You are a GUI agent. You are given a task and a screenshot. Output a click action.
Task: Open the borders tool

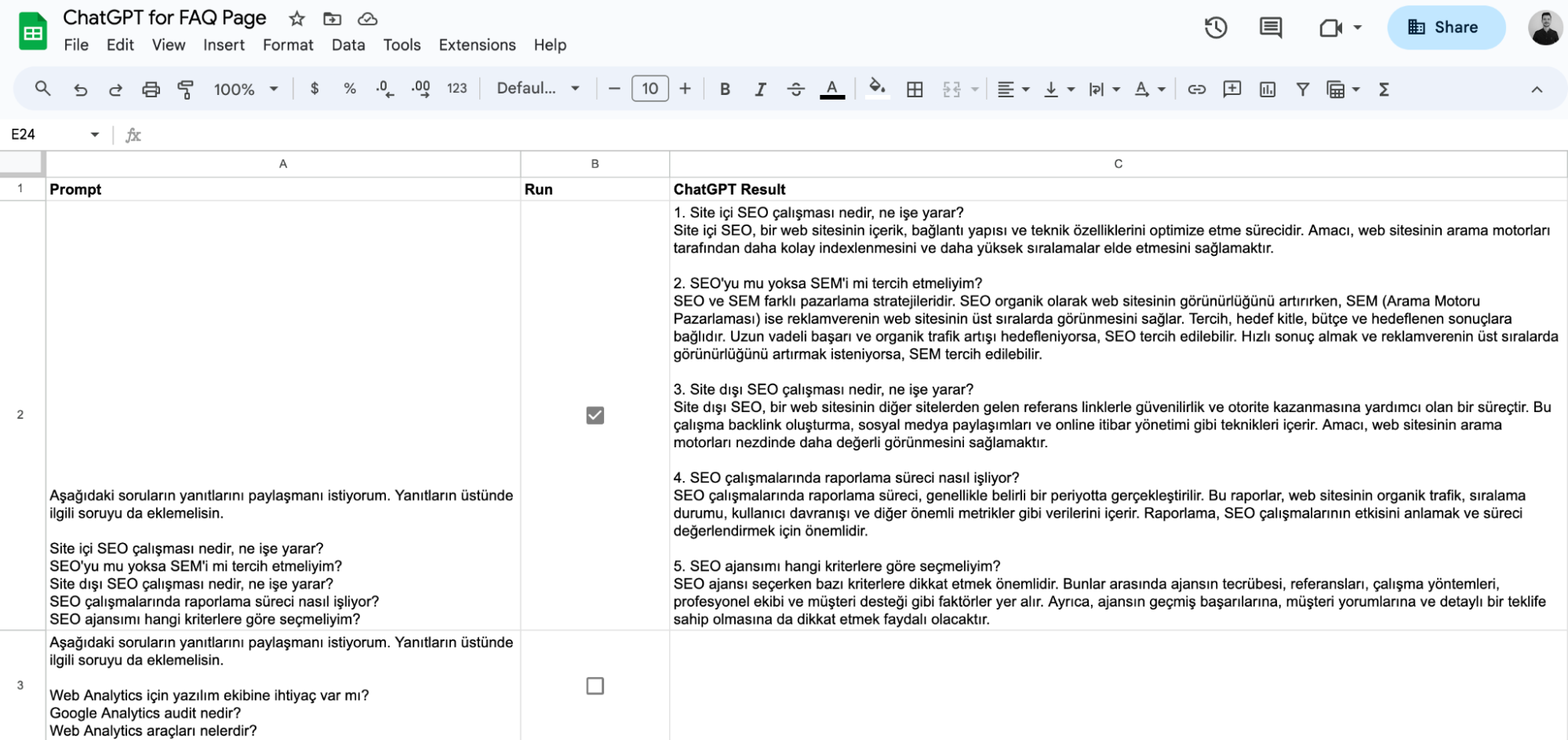click(x=915, y=89)
